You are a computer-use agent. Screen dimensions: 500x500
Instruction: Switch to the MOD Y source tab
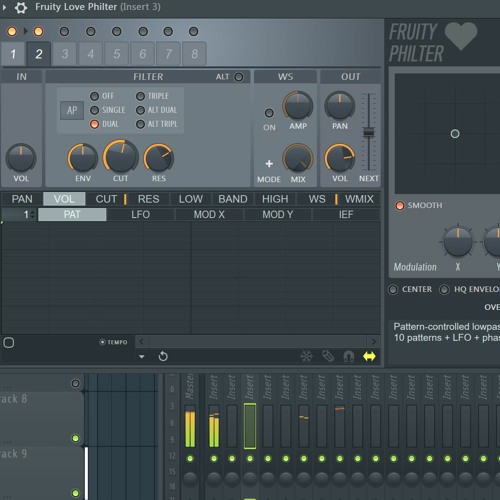(x=278, y=214)
